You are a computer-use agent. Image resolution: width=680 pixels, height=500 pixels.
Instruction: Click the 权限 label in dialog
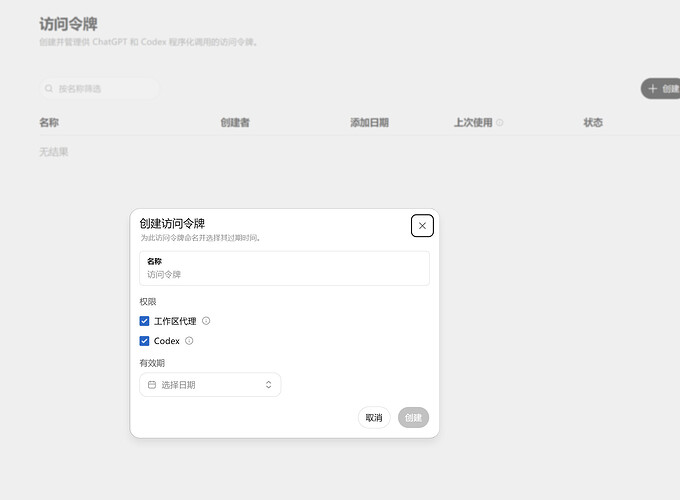pyautogui.click(x=148, y=301)
